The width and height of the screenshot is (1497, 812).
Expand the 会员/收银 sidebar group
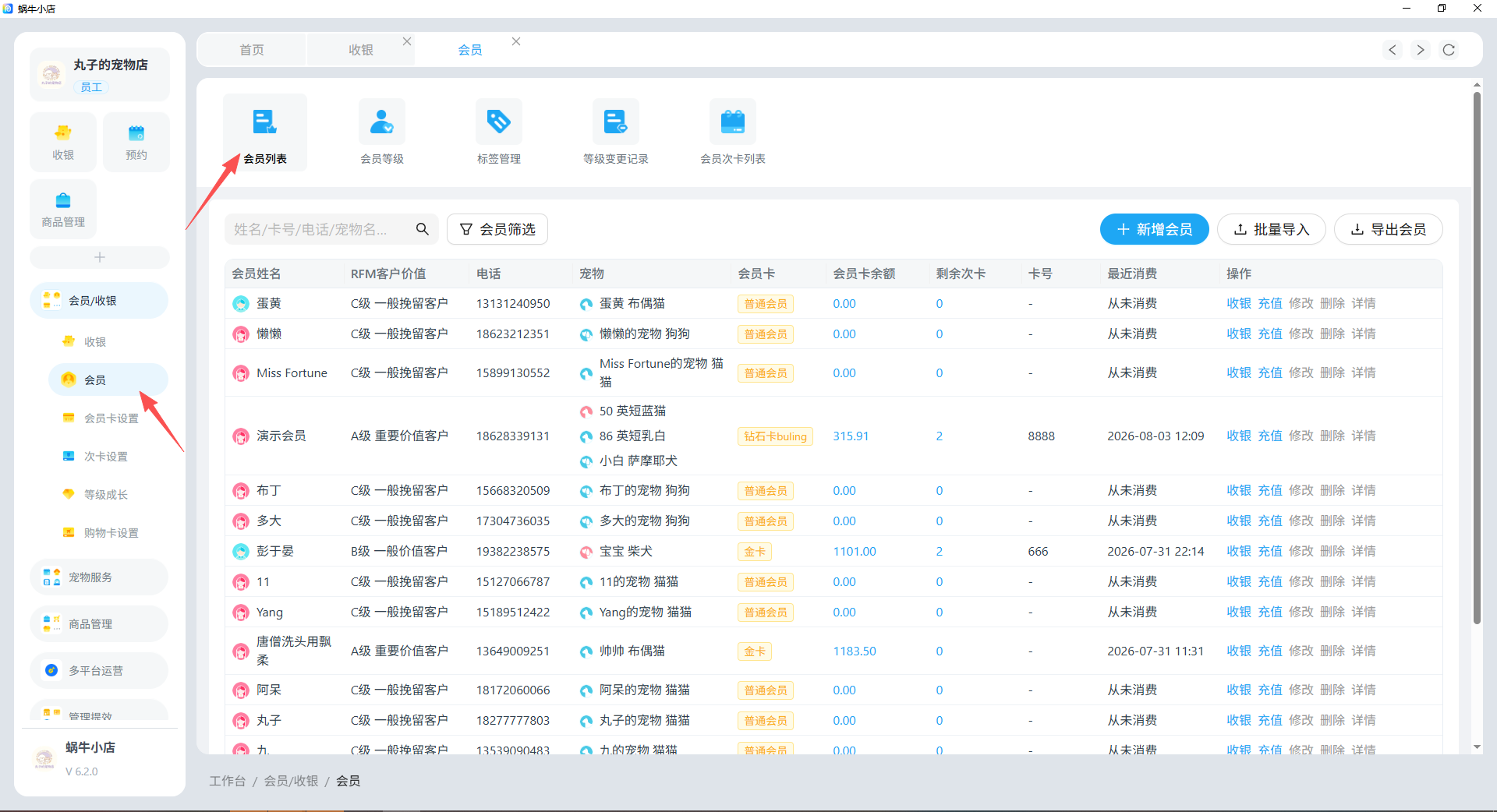pyautogui.click(x=99, y=301)
